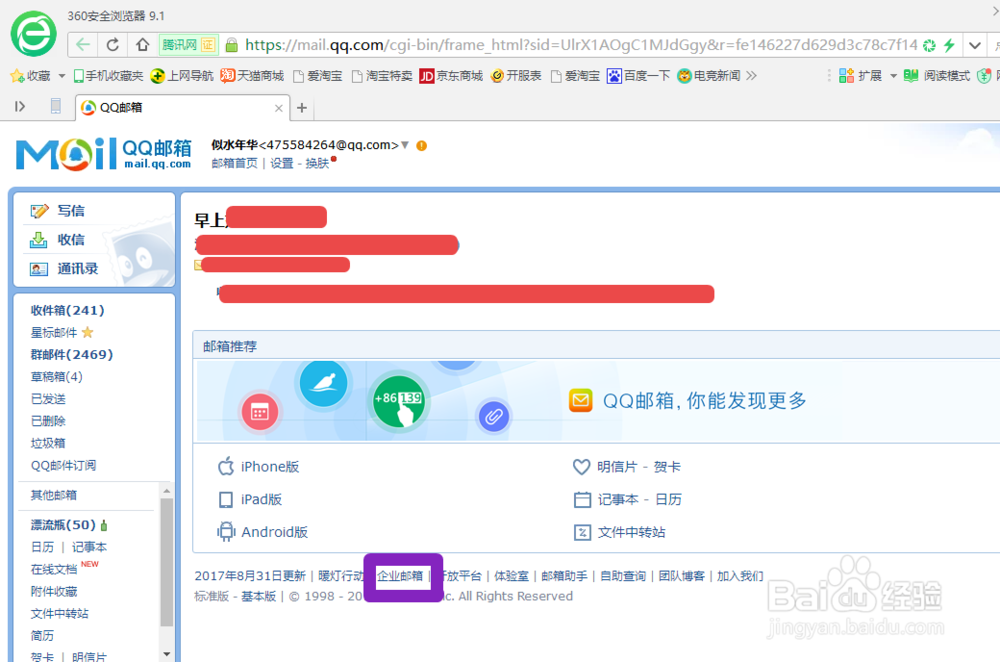1000x662 pixels.
Task: Open 电竞新闻 bookmark
Action: (x=709, y=76)
